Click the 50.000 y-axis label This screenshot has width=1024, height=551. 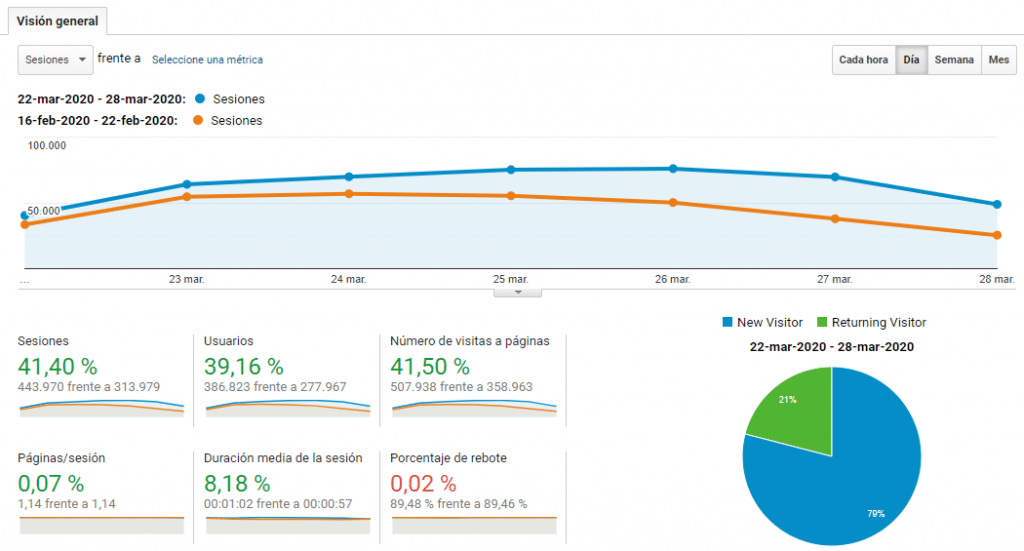pos(44,211)
